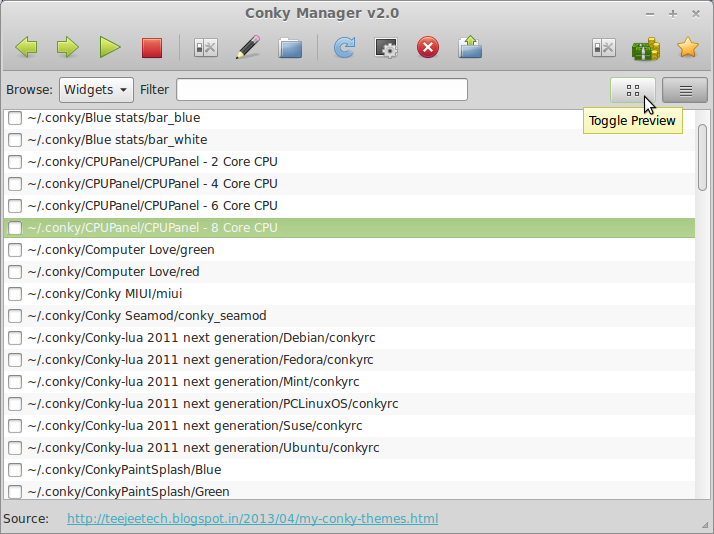Image resolution: width=714 pixels, height=534 pixels.
Task: Select row Computer Love/green
Action: [x=349, y=250]
